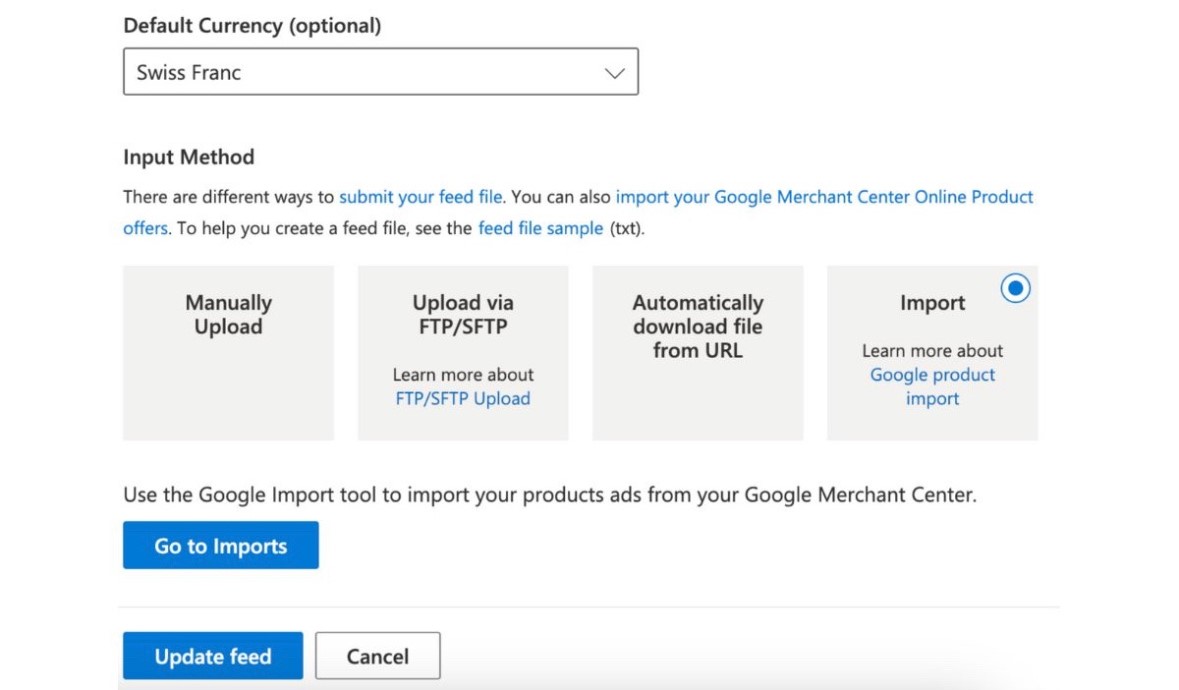Choose the Upload via FTP/SFTP card heading
The image size is (1179, 690).
coord(463,315)
